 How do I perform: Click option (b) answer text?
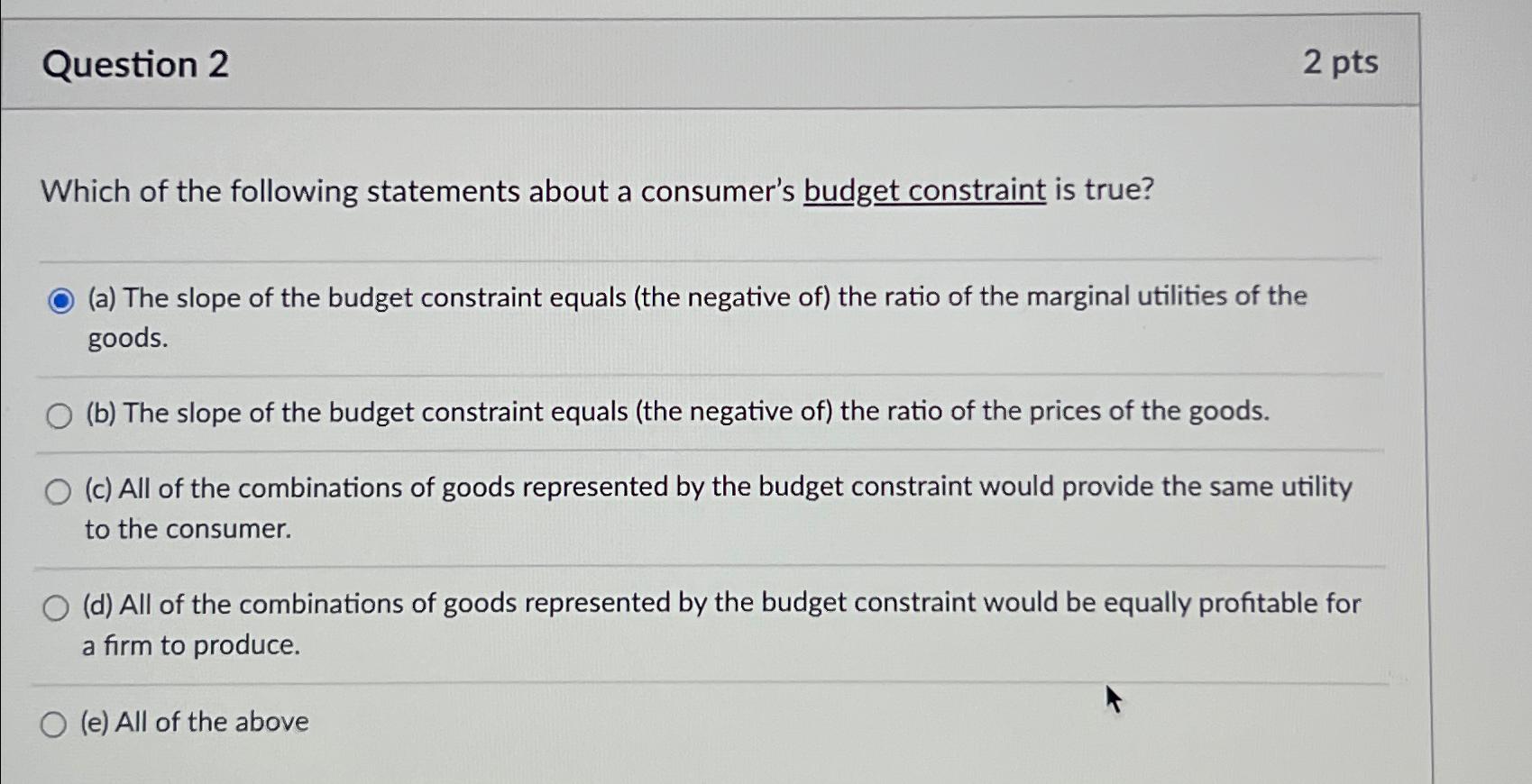pyautogui.click(x=674, y=413)
